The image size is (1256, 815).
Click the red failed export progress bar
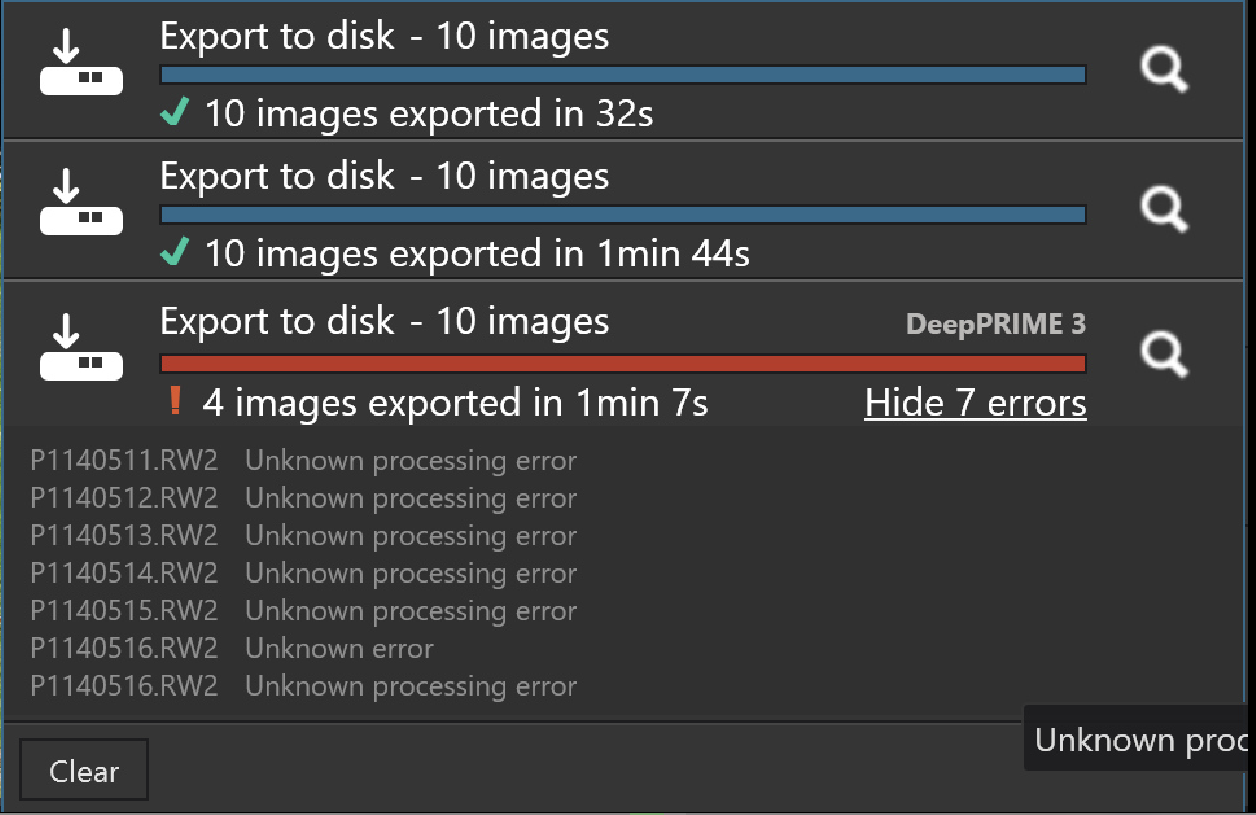pyautogui.click(x=622, y=362)
